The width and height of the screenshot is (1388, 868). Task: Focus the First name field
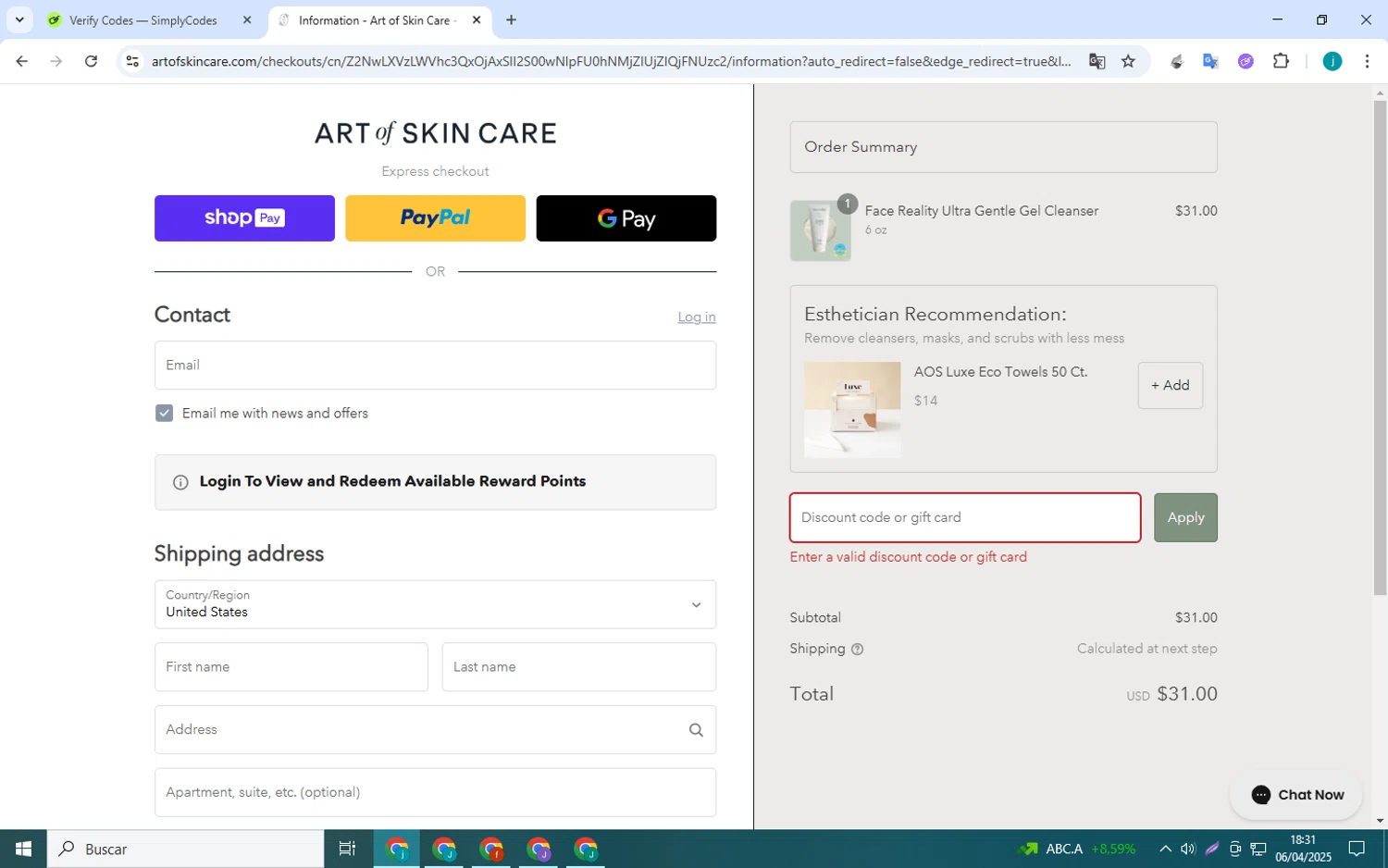pos(291,667)
